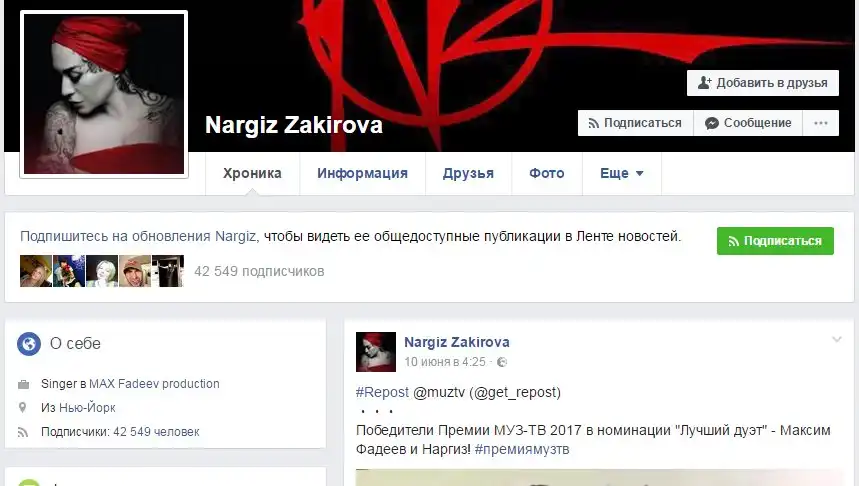Click the white Подписаться button on cover
859x486 pixels.
click(635, 123)
